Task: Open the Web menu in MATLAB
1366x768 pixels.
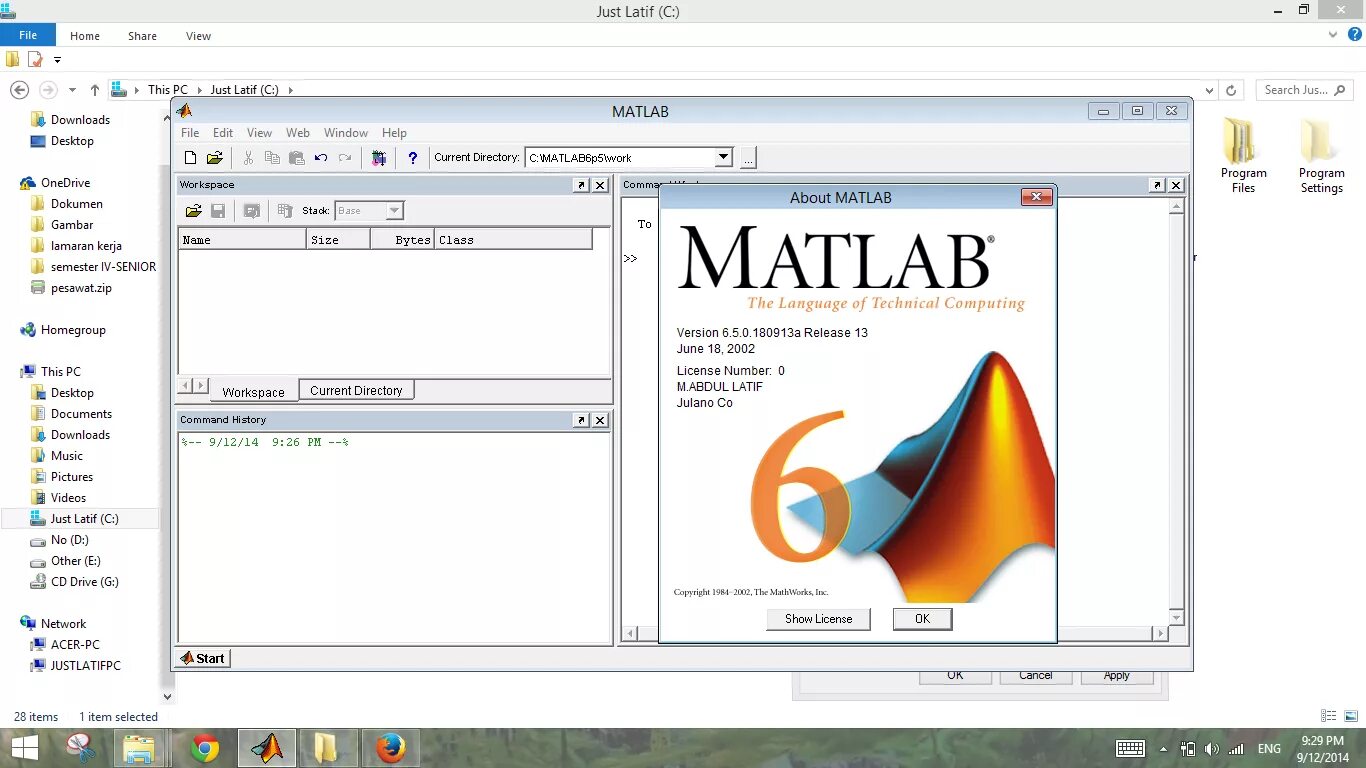Action: pos(297,132)
